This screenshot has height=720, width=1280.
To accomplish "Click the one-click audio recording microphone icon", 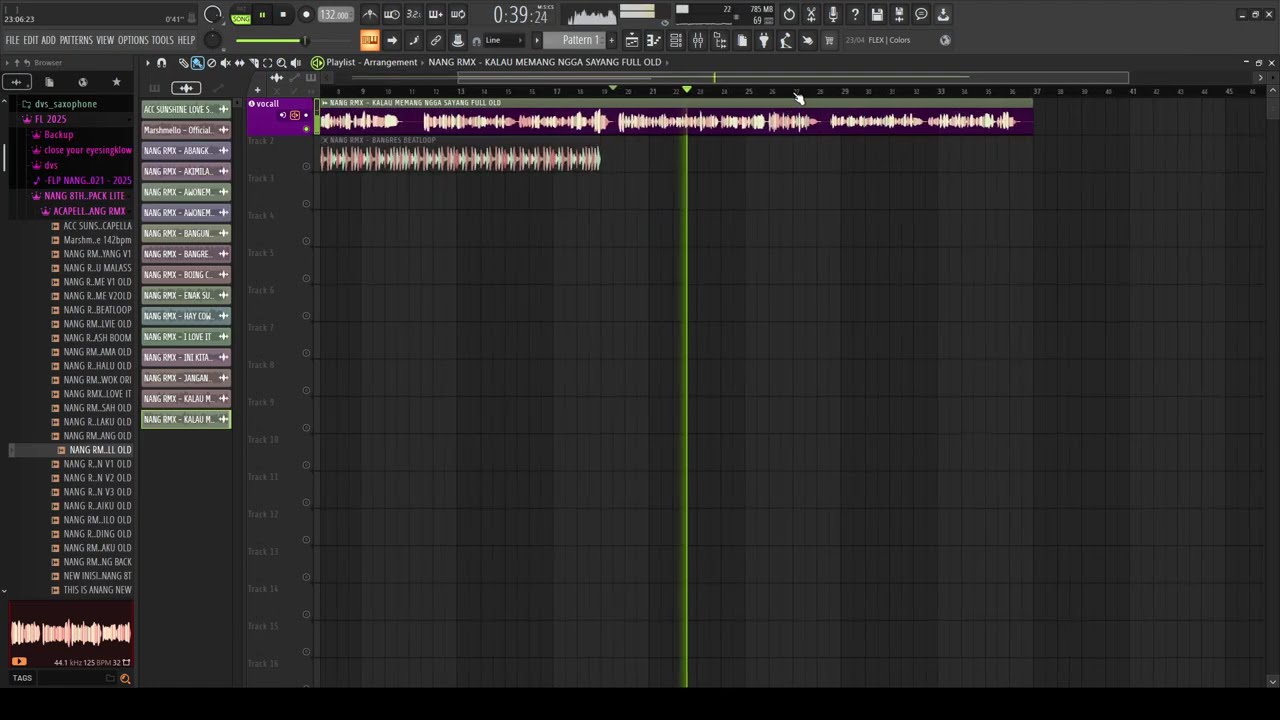I will point(833,14).
